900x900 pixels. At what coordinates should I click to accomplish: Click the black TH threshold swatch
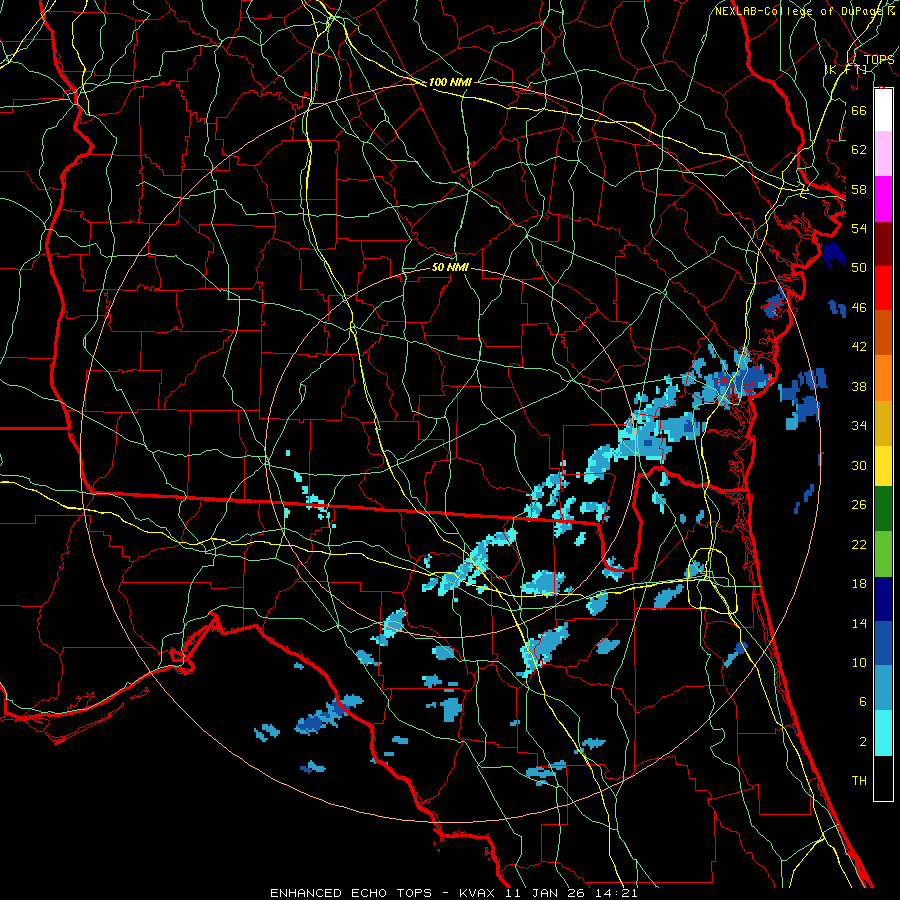pos(883,778)
